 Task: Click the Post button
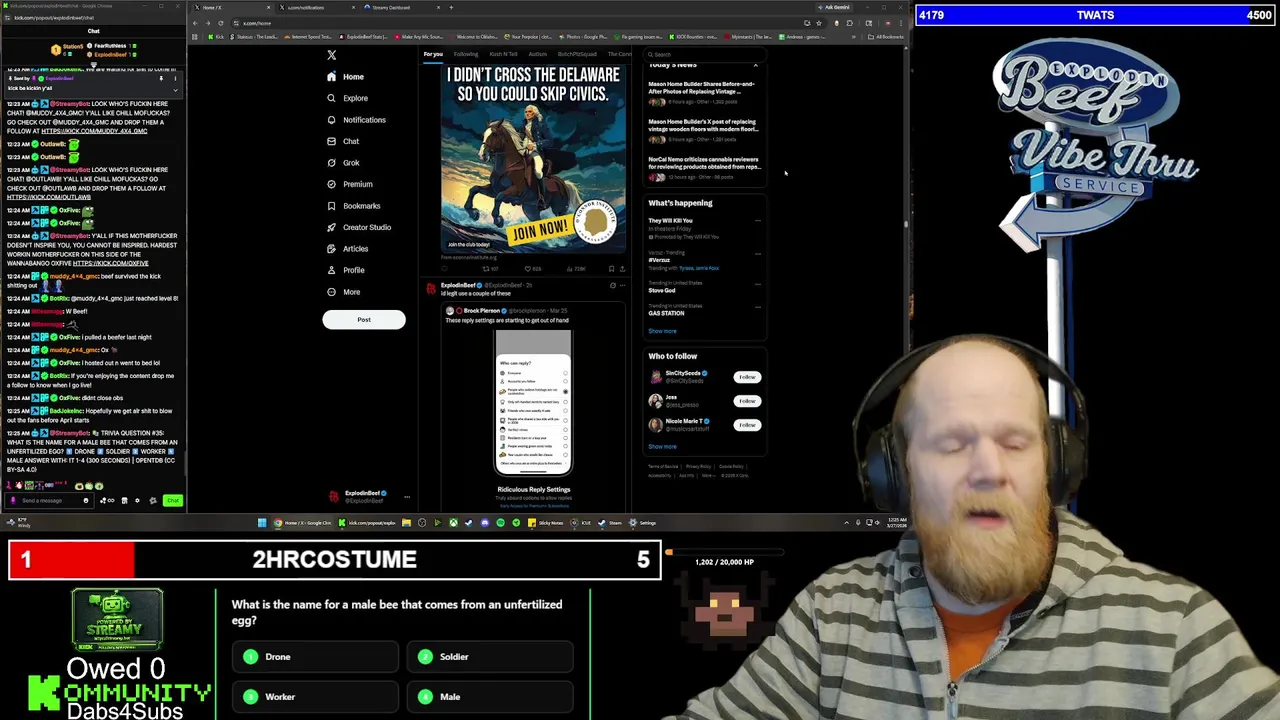pos(364,320)
